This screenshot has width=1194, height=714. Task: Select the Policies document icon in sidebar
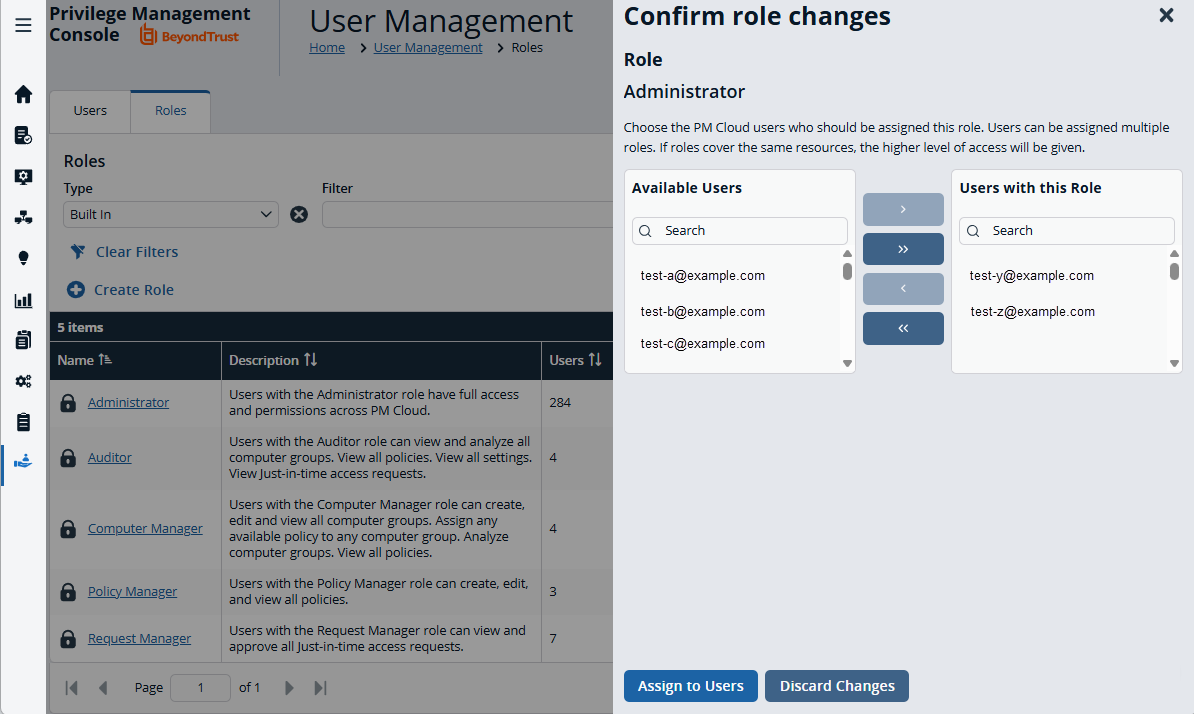point(23,135)
